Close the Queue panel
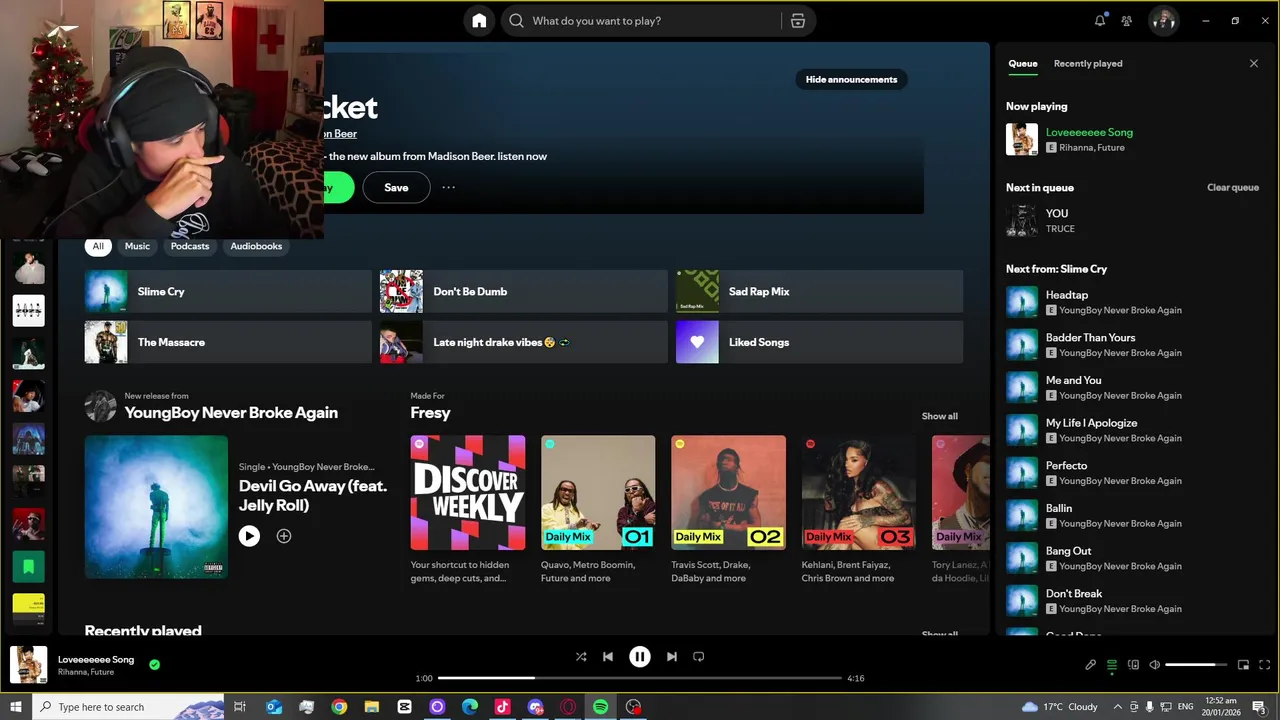The height and width of the screenshot is (720, 1280). pos(1254,63)
